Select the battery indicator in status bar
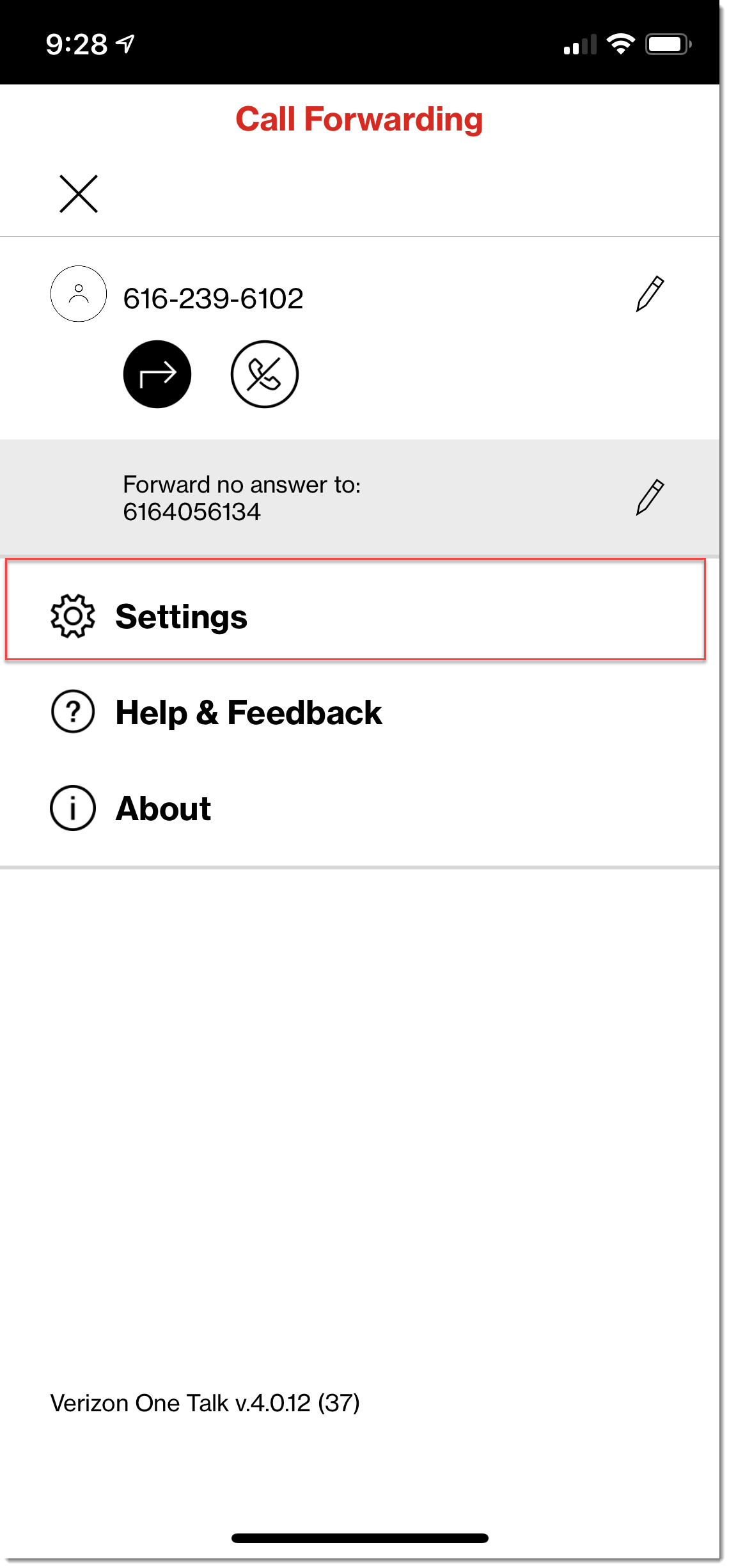Viewport: 729px width, 1568px height. pyautogui.click(x=667, y=42)
